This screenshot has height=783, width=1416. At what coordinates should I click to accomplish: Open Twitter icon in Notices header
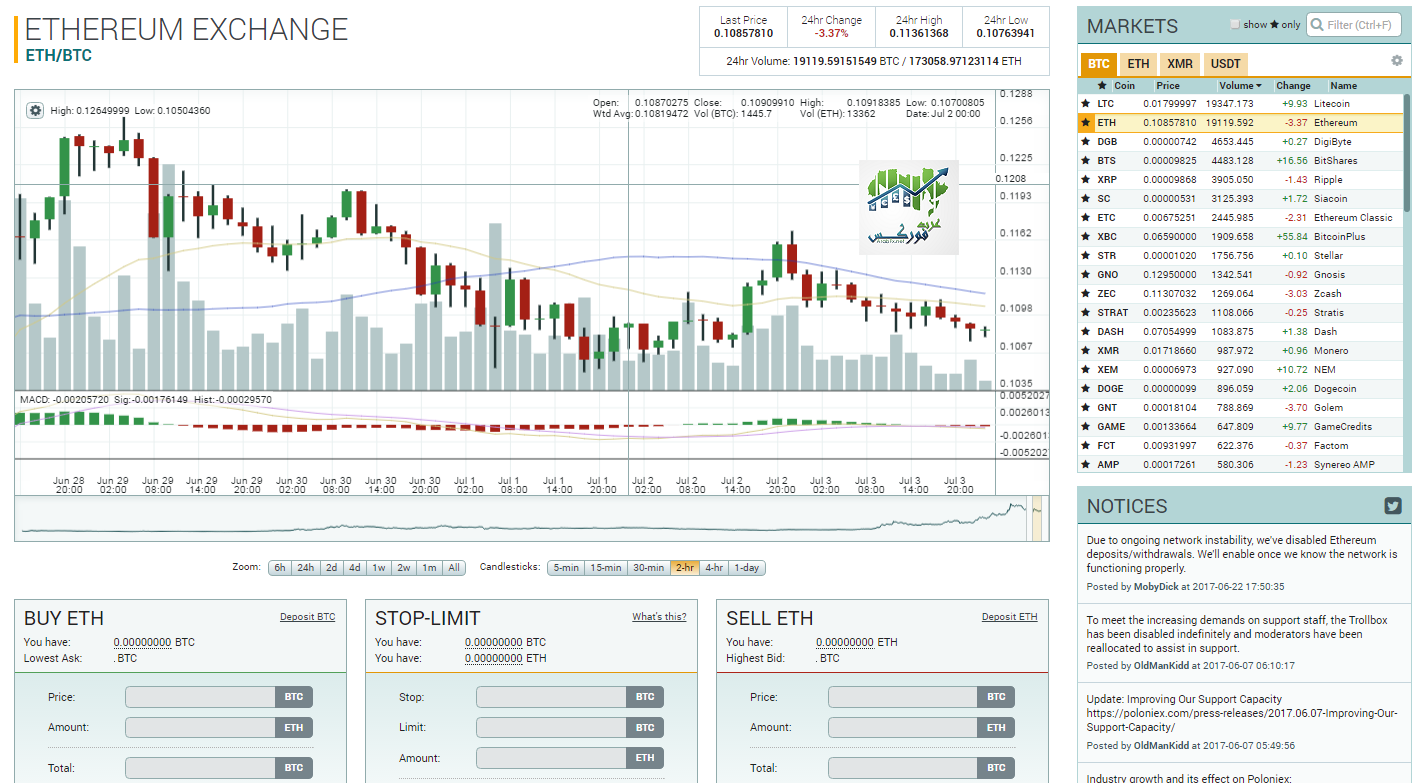coord(1393,506)
